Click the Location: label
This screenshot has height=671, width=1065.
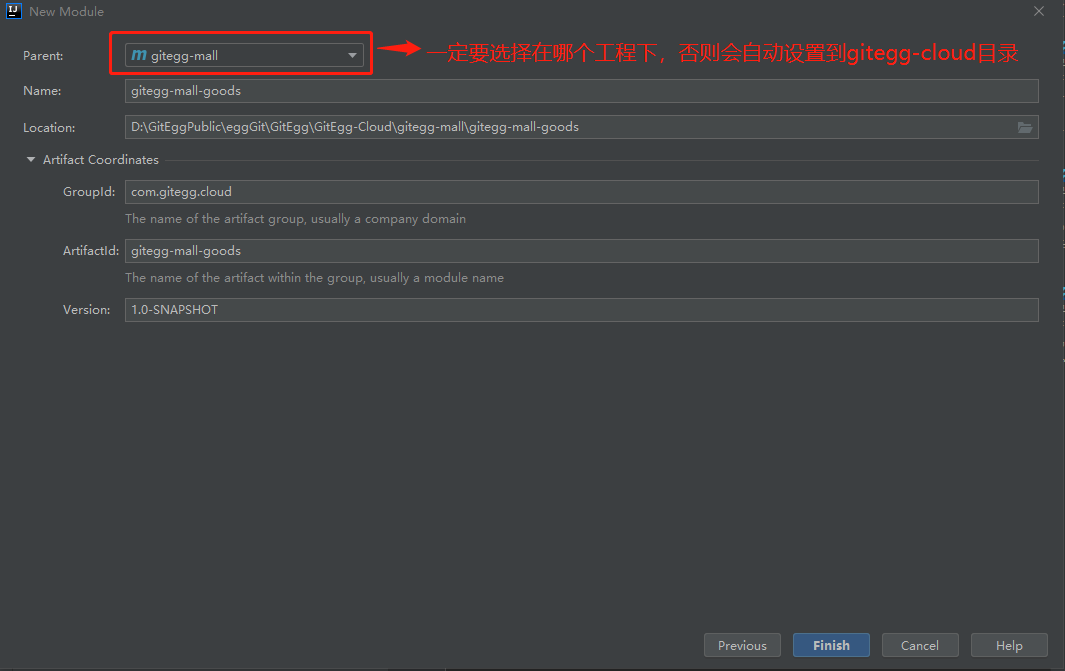click(49, 128)
